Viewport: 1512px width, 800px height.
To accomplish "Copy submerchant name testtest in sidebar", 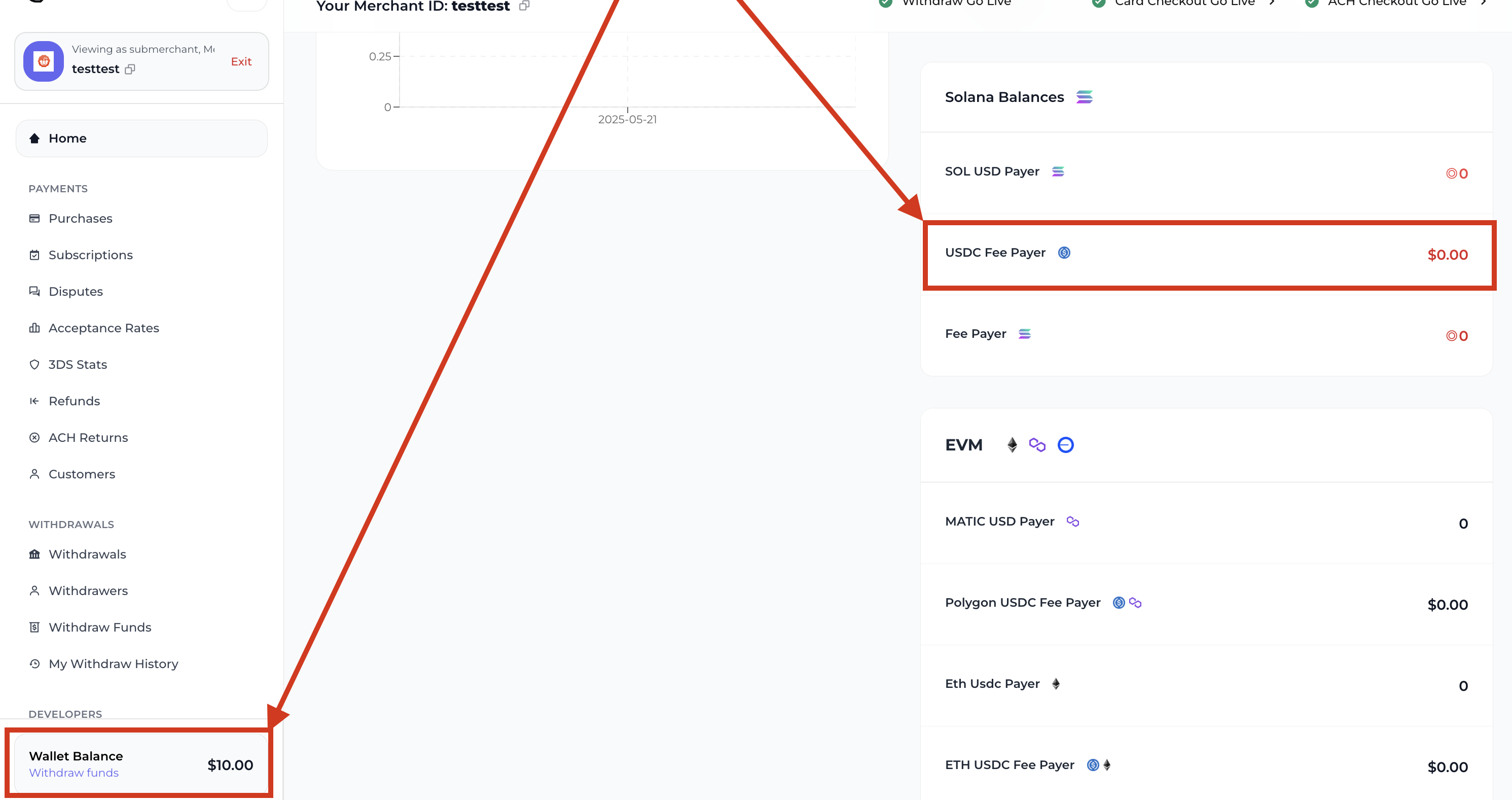I will 130,69.
